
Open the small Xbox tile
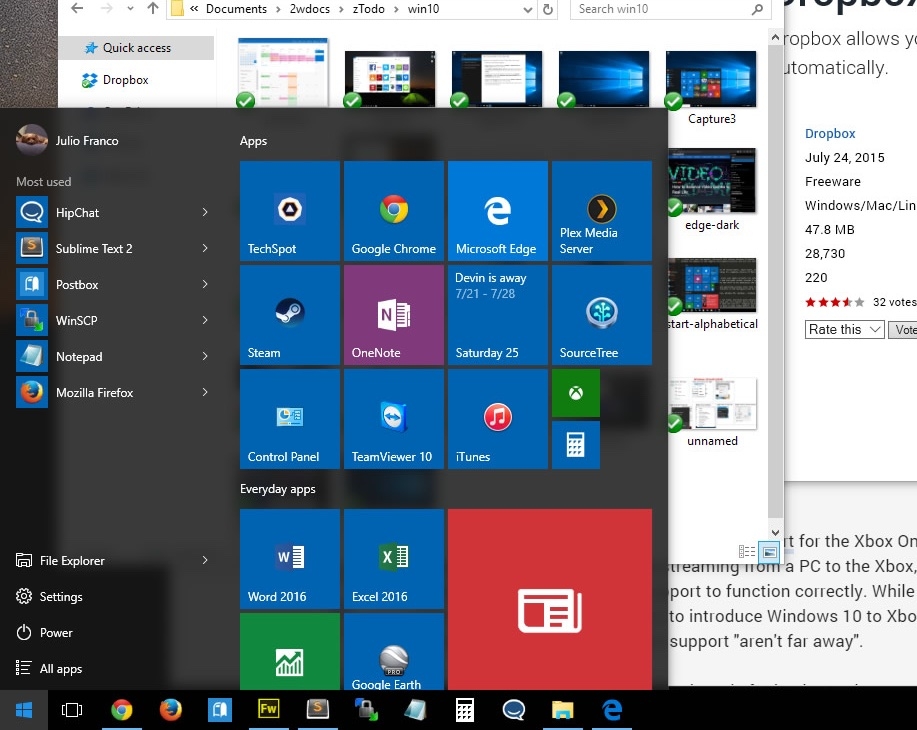576,393
